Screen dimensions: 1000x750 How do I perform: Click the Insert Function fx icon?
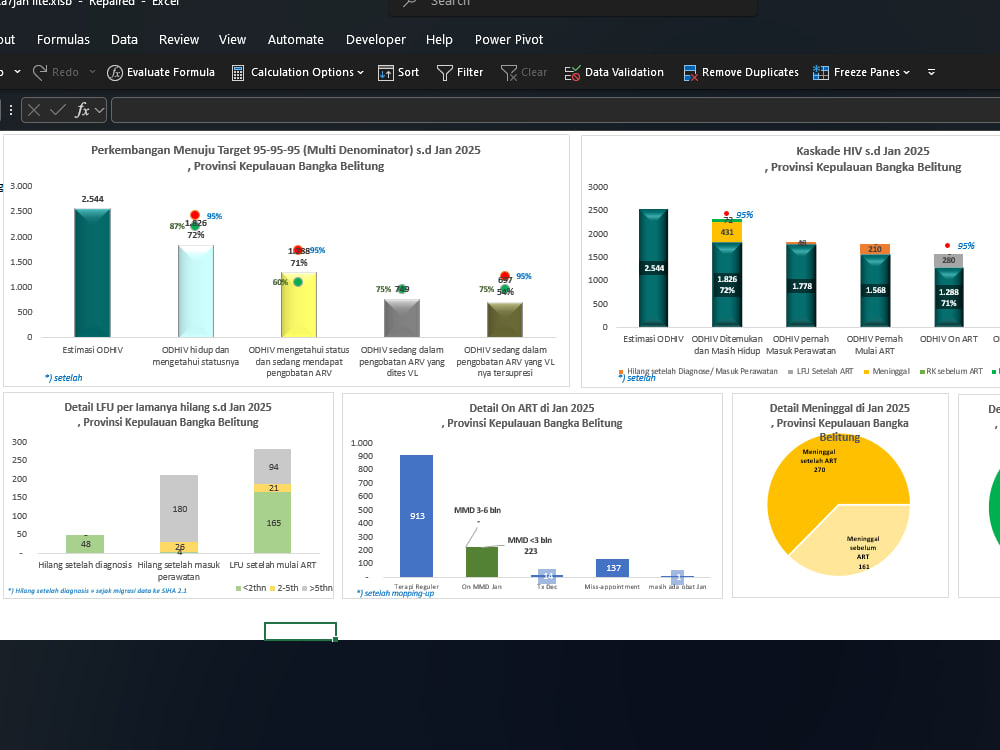tap(82, 110)
